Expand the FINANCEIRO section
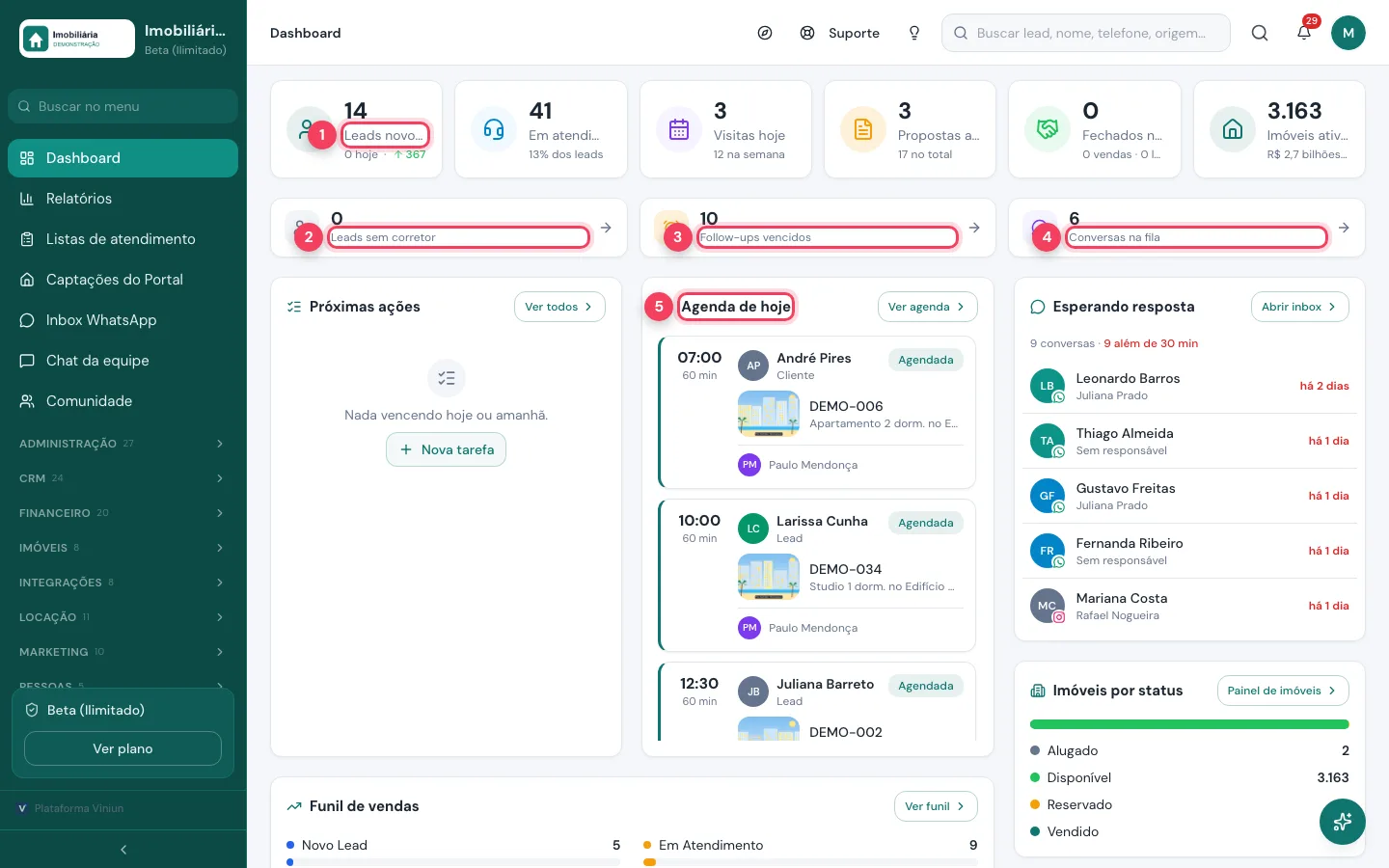Image resolution: width=1389 pixels, height=868 pixels. pyautogui.click(x=123, y=513)
